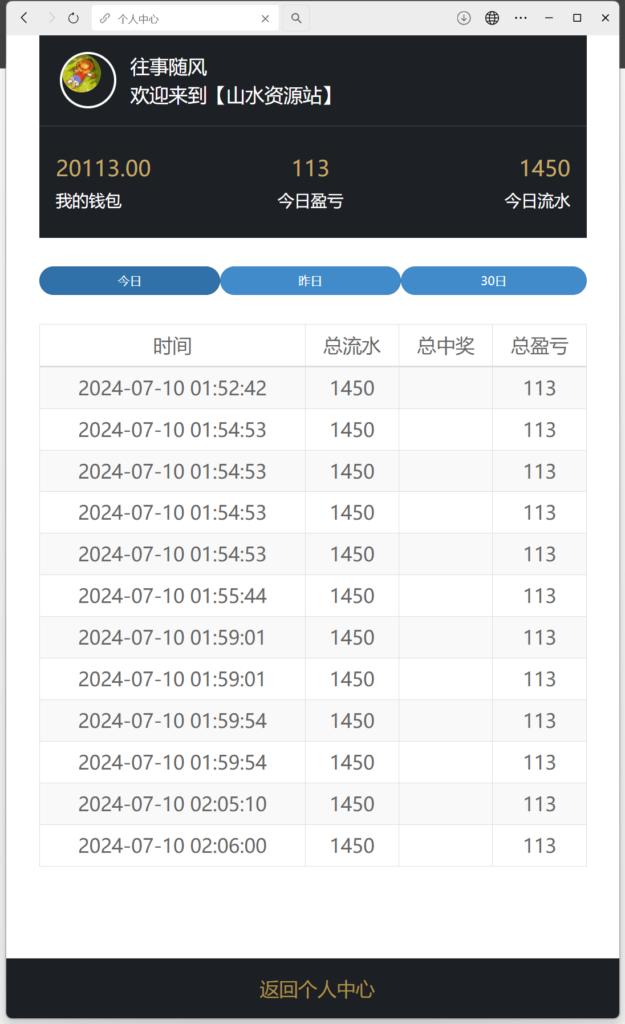Open the browser three-dot menu
The width and height of the screenshot is (625, 1024).
[521, 17]
